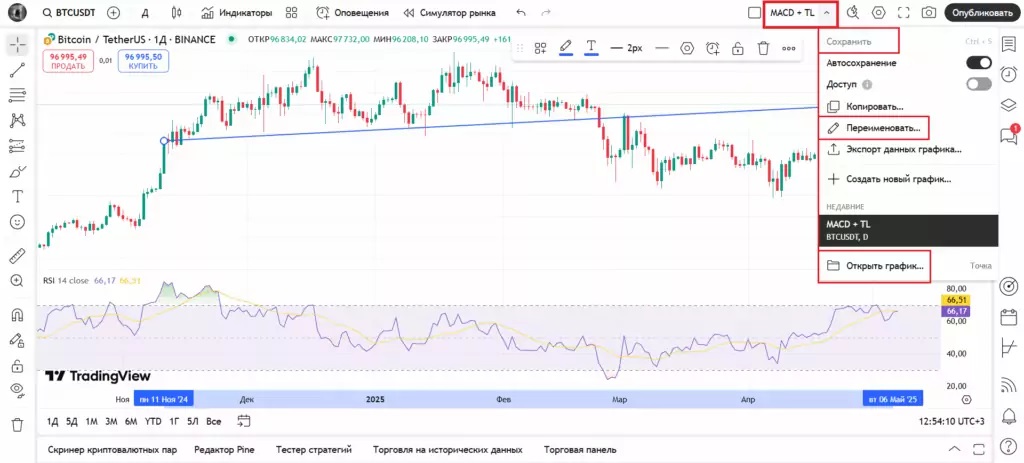
Task: Click the undo arrow in top bar
Action: pos(520,12)
